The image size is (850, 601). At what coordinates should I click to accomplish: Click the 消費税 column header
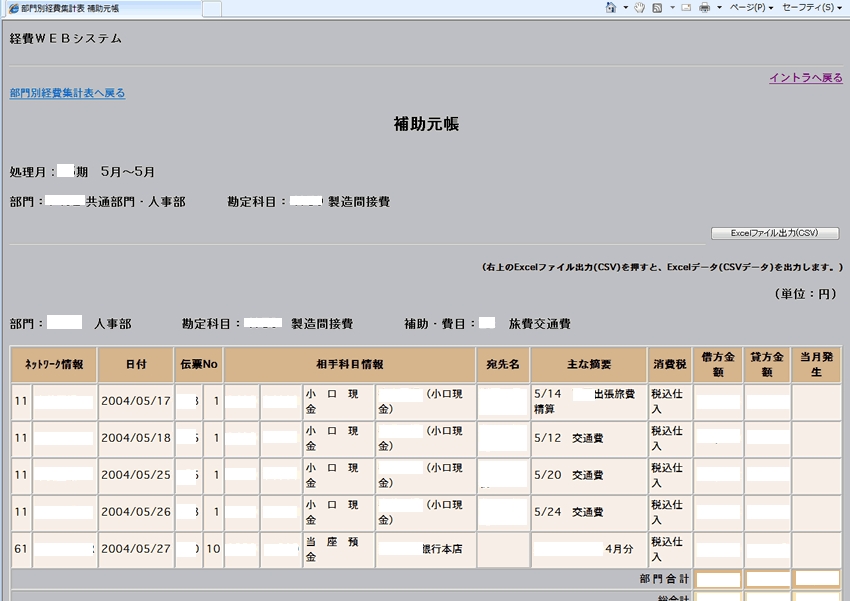click(x=669, y=365)
